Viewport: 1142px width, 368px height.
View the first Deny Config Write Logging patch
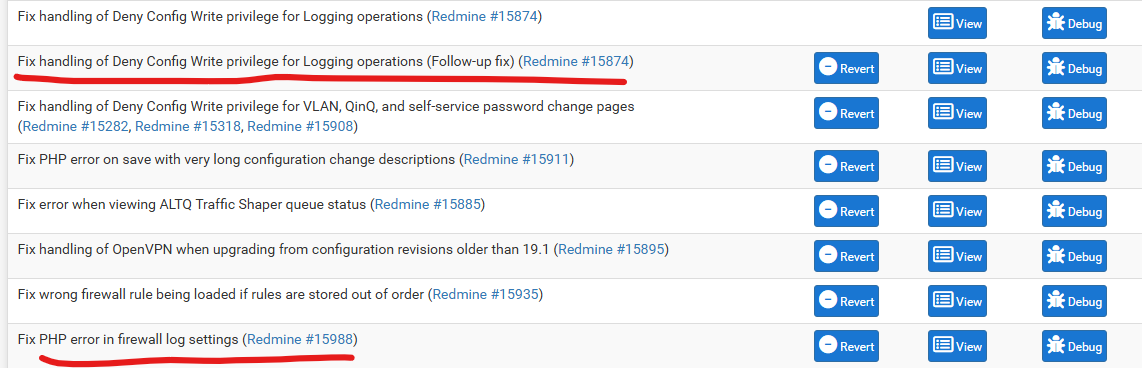click(x=957, y=23)
